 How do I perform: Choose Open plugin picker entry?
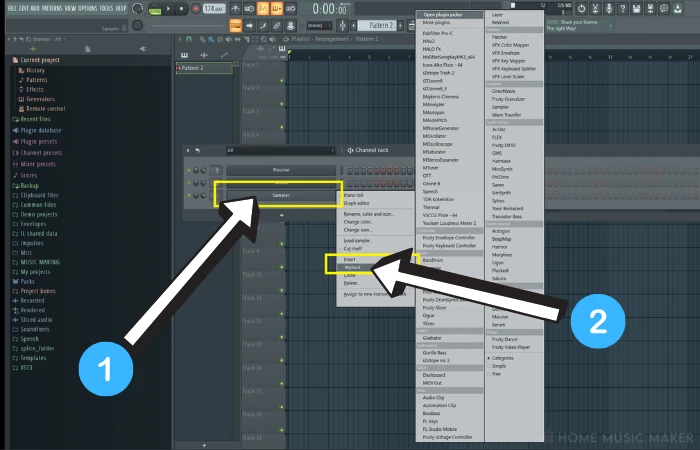click(x=450, y=15)
